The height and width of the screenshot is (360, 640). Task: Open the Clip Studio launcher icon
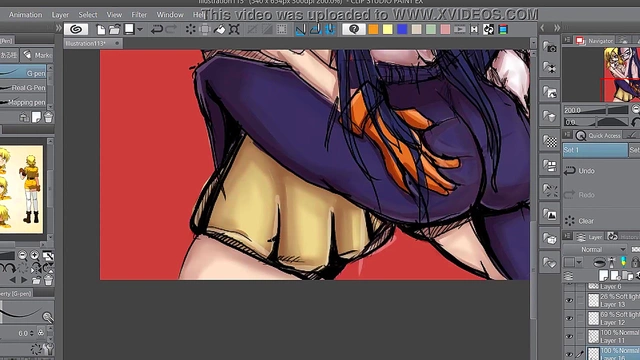pyautogui.click(x=76, y=29)
